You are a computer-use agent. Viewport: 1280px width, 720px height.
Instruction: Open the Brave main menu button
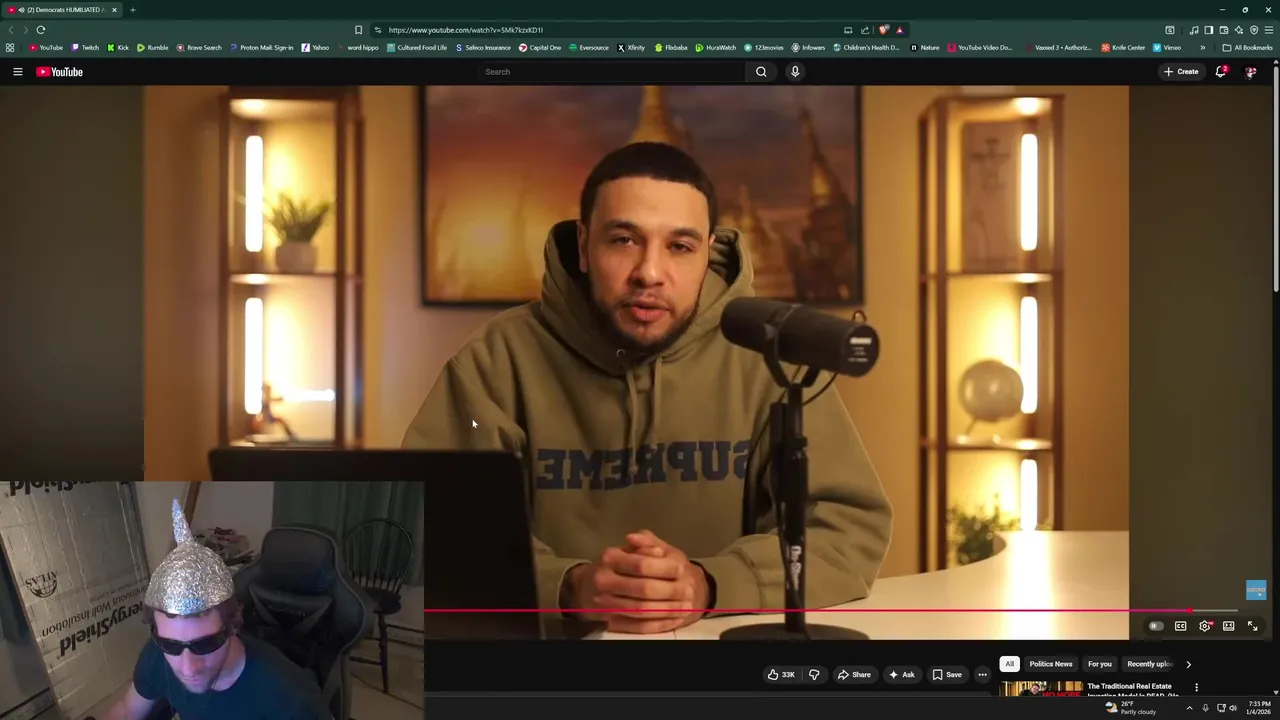(x=1269, y=30)
